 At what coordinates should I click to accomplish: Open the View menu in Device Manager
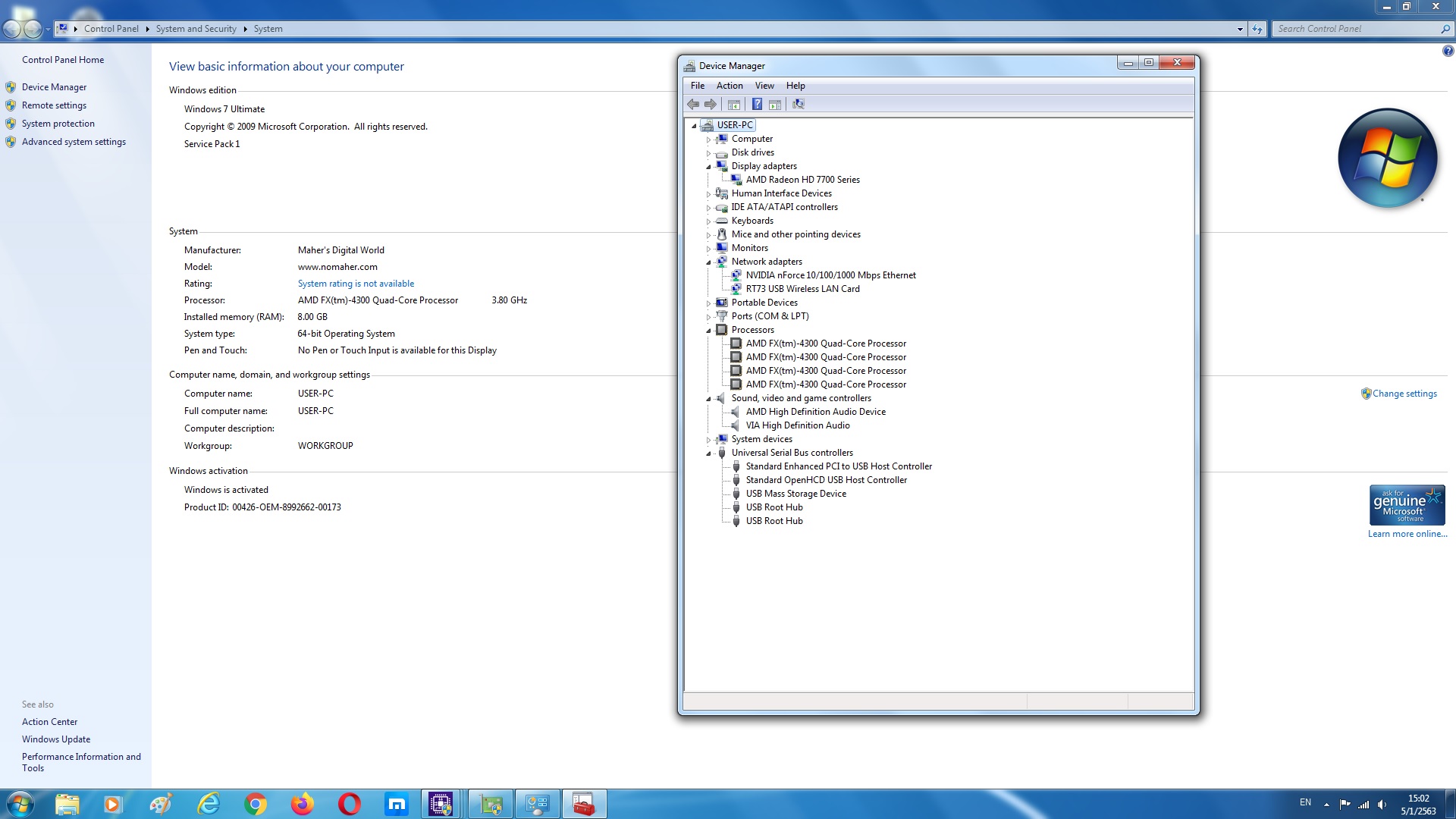coord(764,86)
